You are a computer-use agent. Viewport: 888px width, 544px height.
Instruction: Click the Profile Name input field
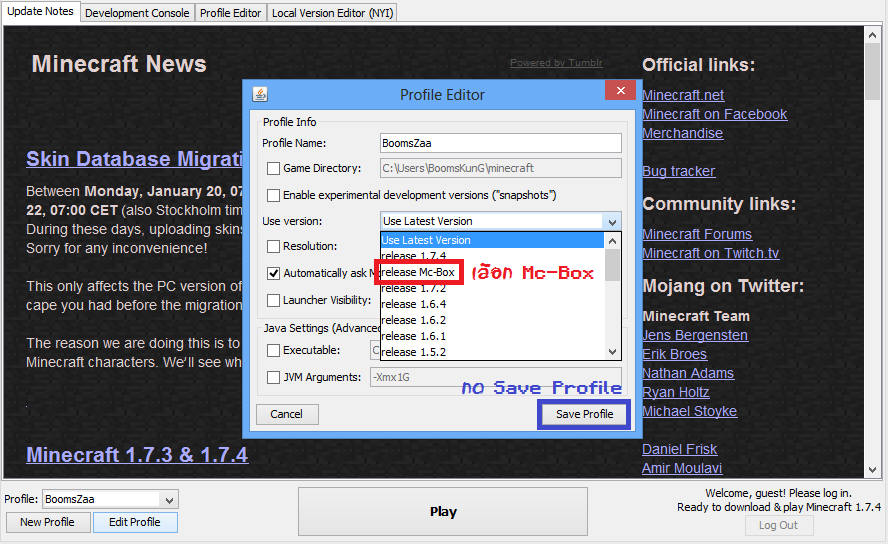(501, 143)
